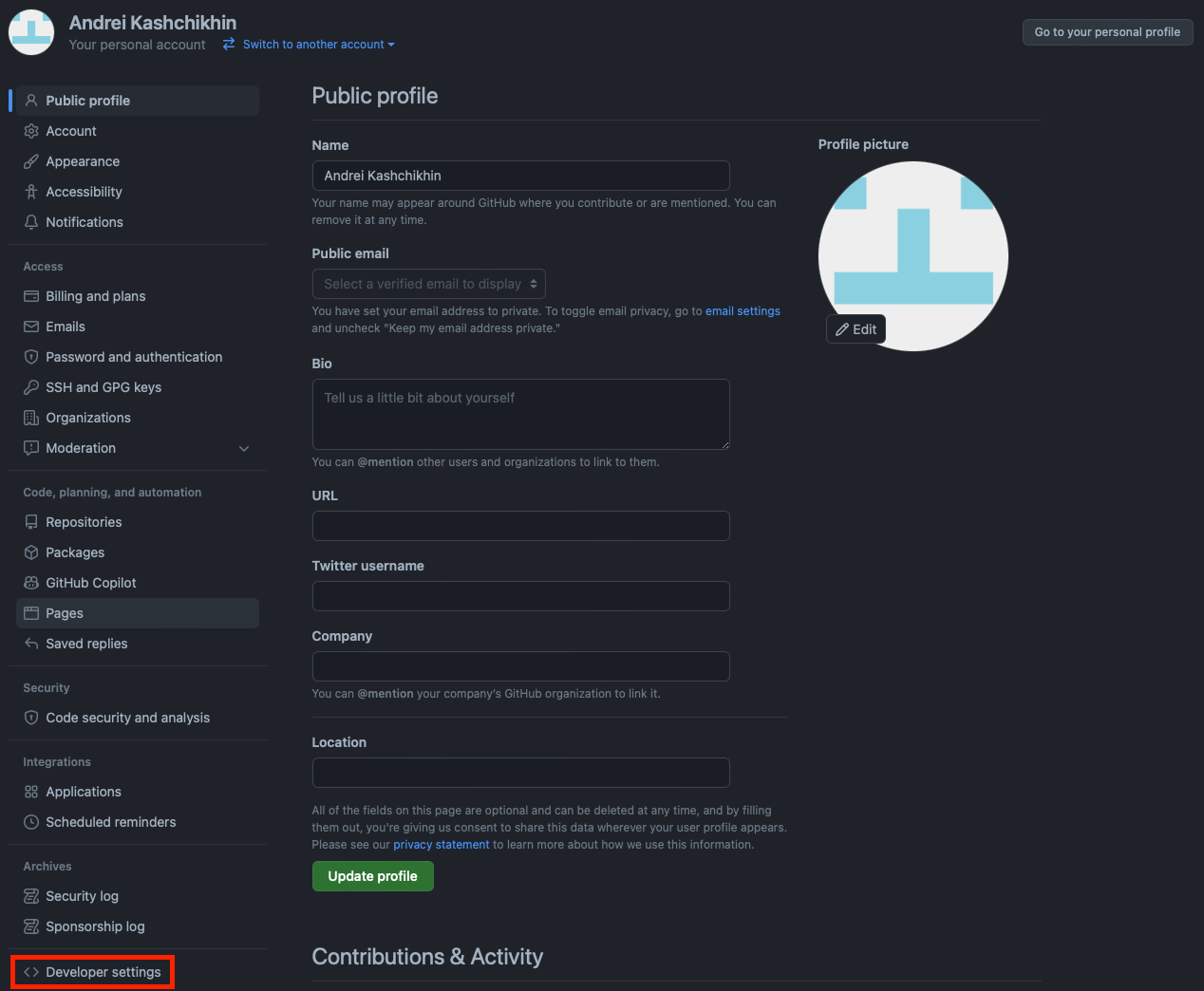
Task: Click Go to your personal profile
Action: click(1107, 32)
